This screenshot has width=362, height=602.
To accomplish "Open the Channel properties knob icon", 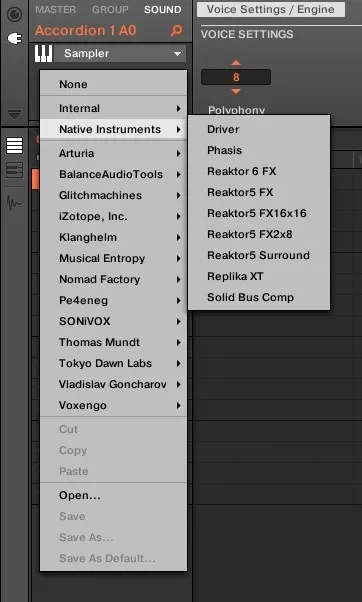I will (15, 15).
